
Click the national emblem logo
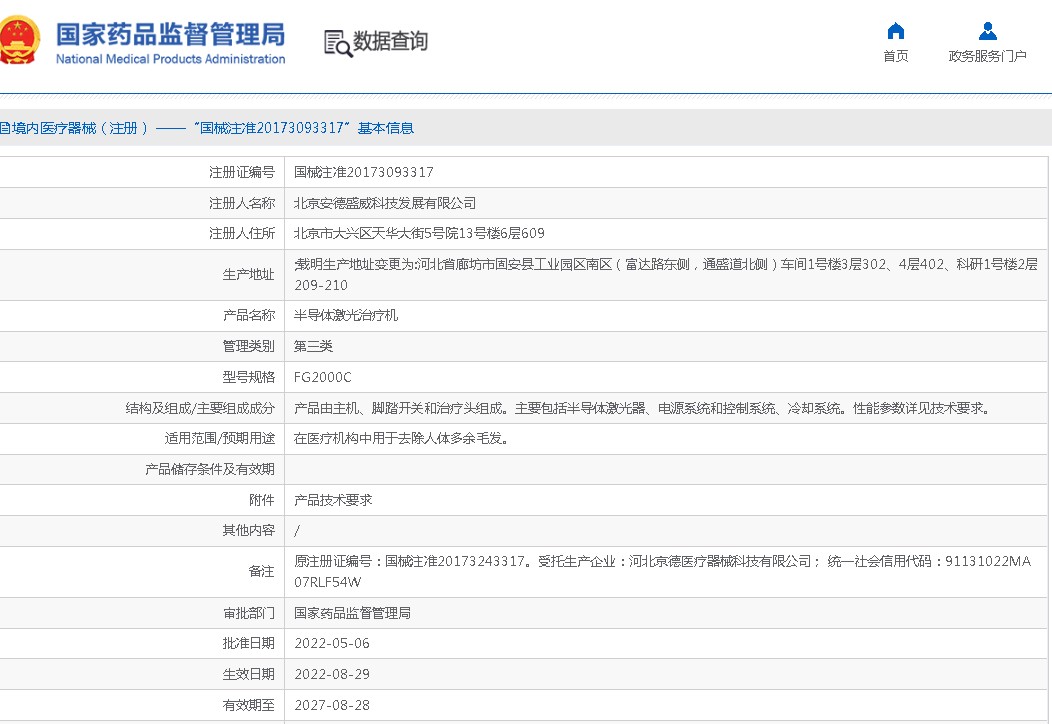click(x=19, y=41)
